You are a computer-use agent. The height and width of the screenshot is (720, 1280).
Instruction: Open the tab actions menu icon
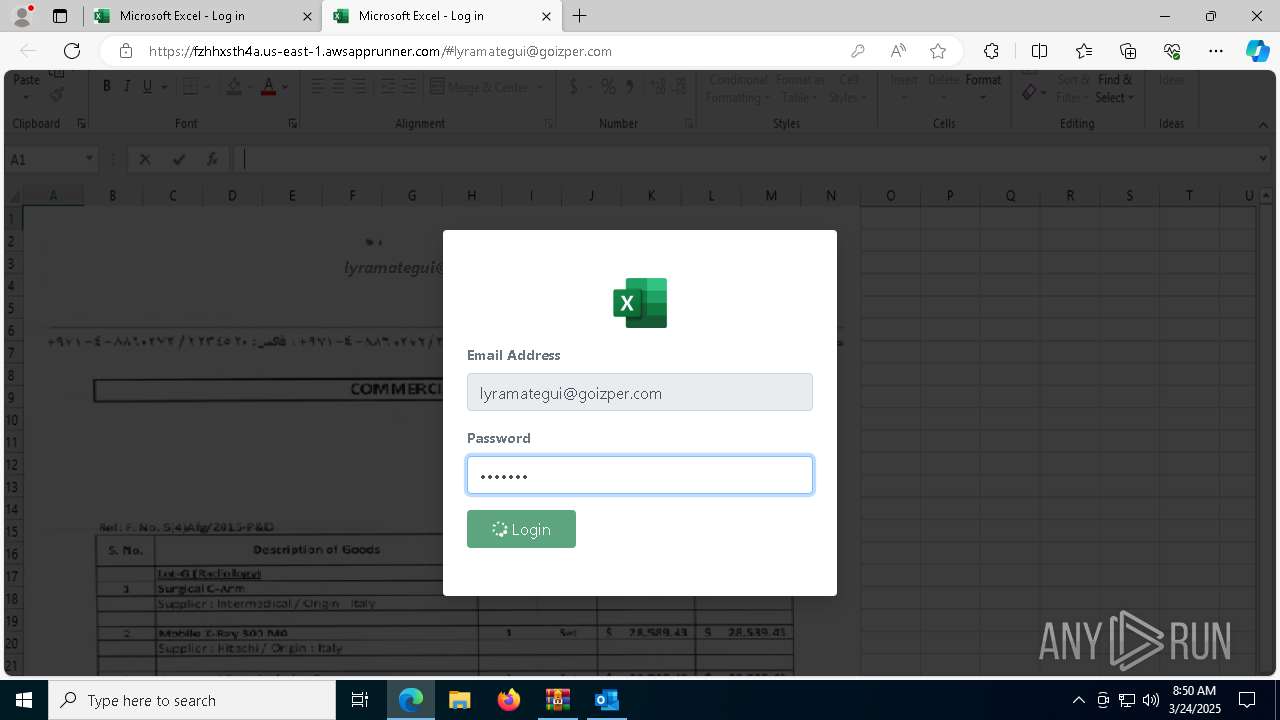(60, 16)
